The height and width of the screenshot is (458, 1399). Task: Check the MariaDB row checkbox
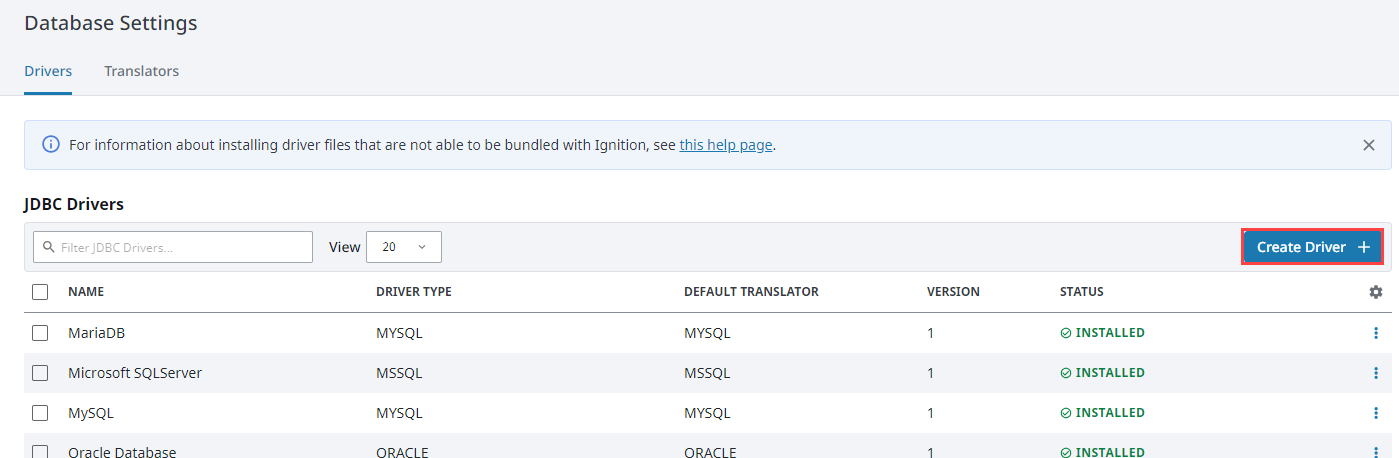click(x=40, y=333)
